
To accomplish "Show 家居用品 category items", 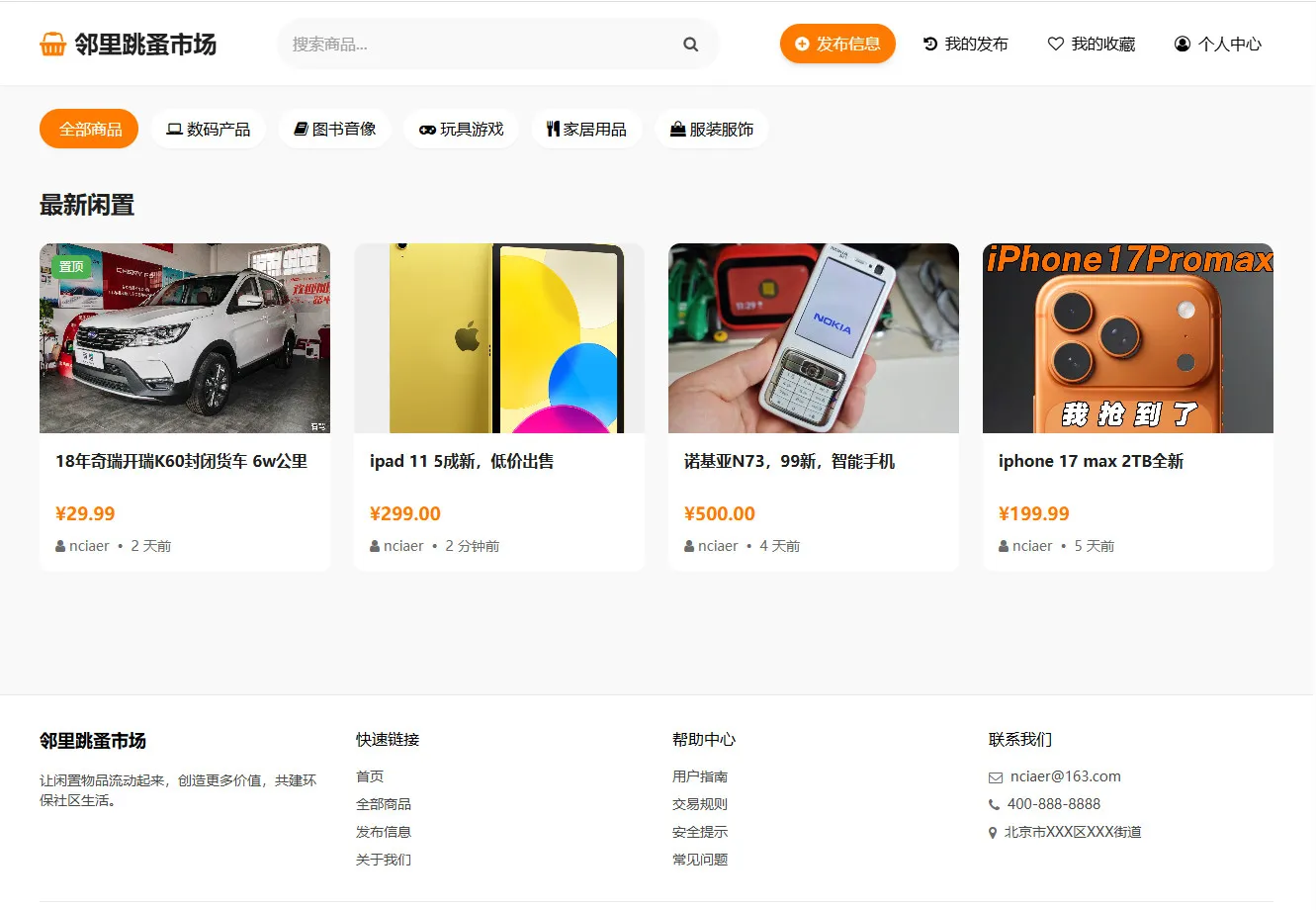I will [587, 130].
